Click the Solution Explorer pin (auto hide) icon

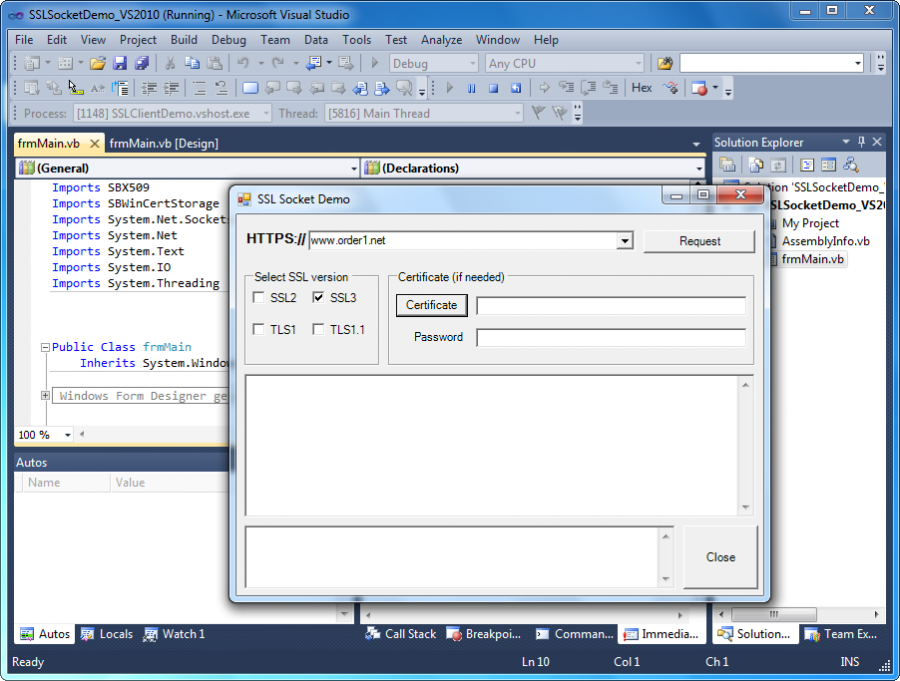pyautogui.click(x=861, y=142)
